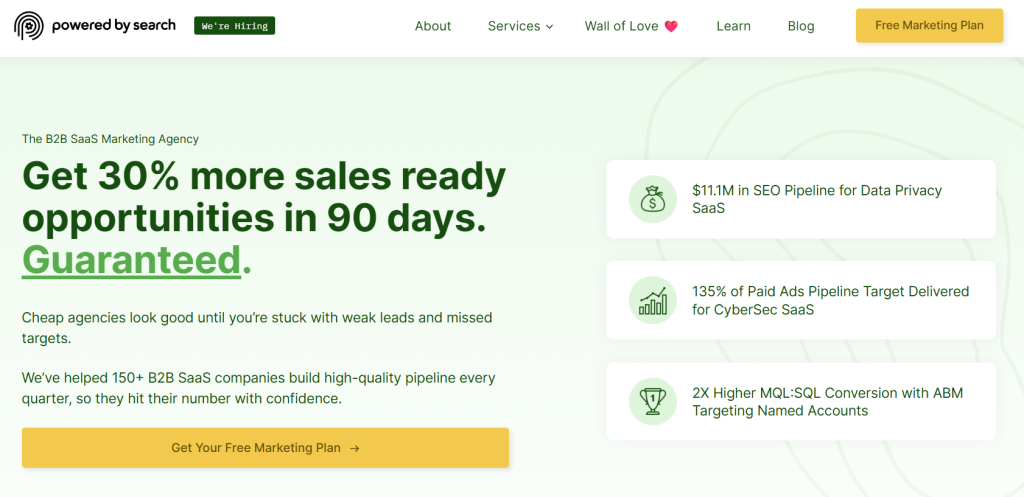Click Get Your Free Marketing Plan button
Screen dimensions: 1024x497
(x=265, y=448)
